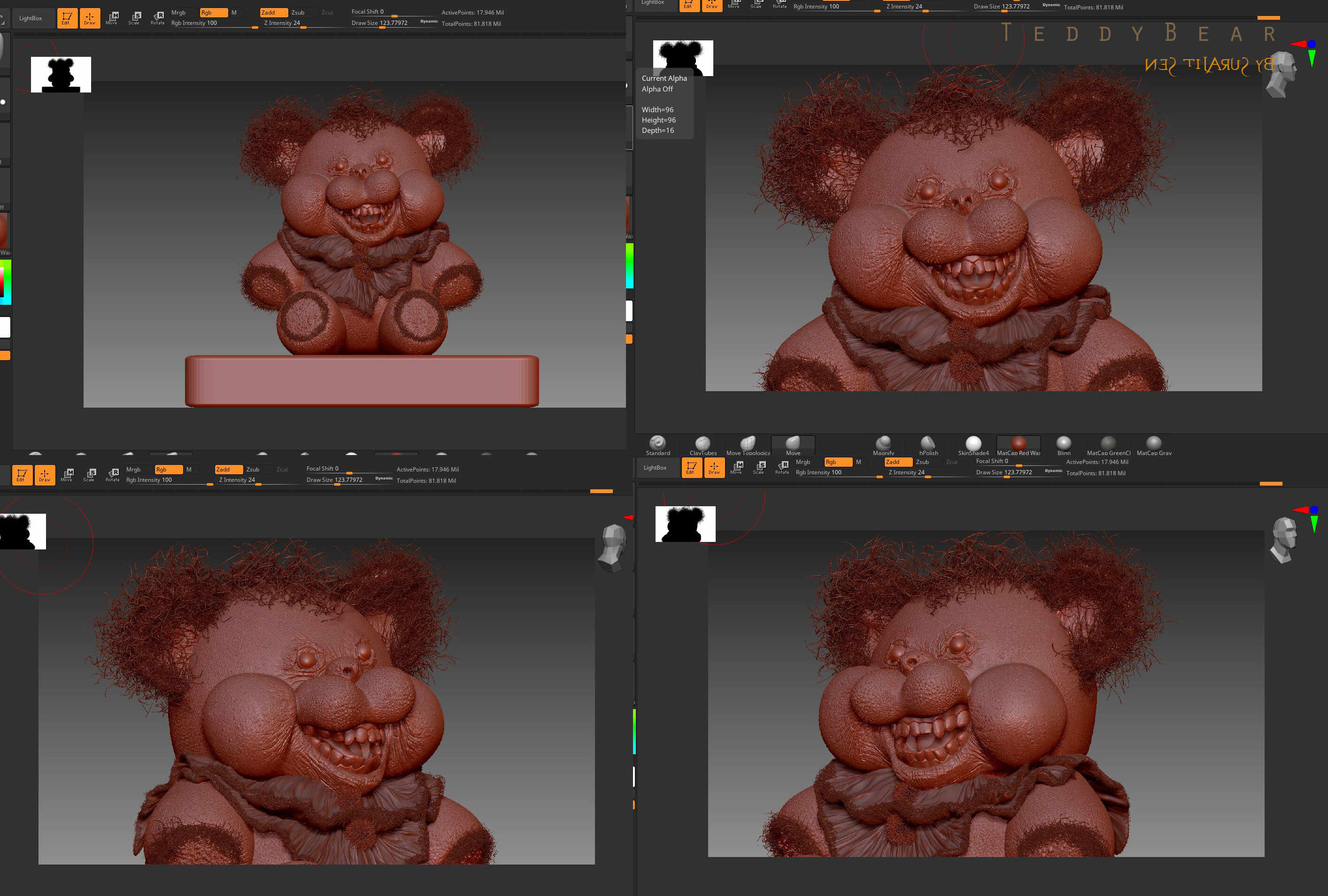Click 'Current Alpha' text in the tooltip

(664, 78)
